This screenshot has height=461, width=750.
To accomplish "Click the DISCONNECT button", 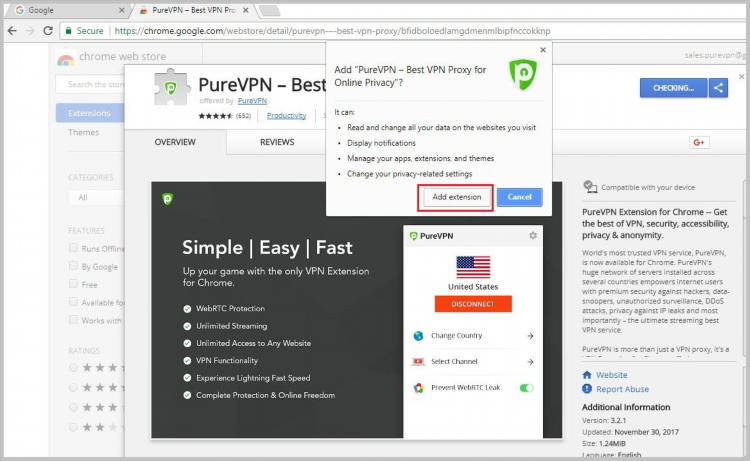I will click(473, 304).
